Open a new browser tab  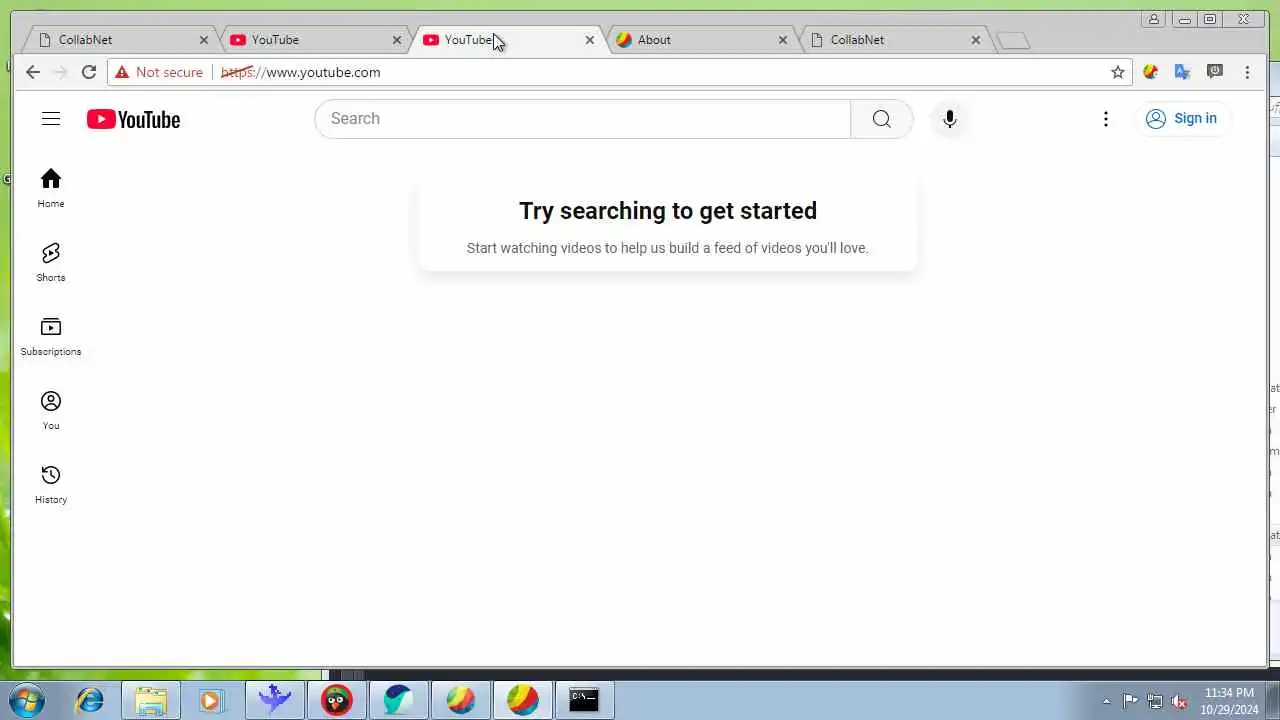(x=1013, y=41)
